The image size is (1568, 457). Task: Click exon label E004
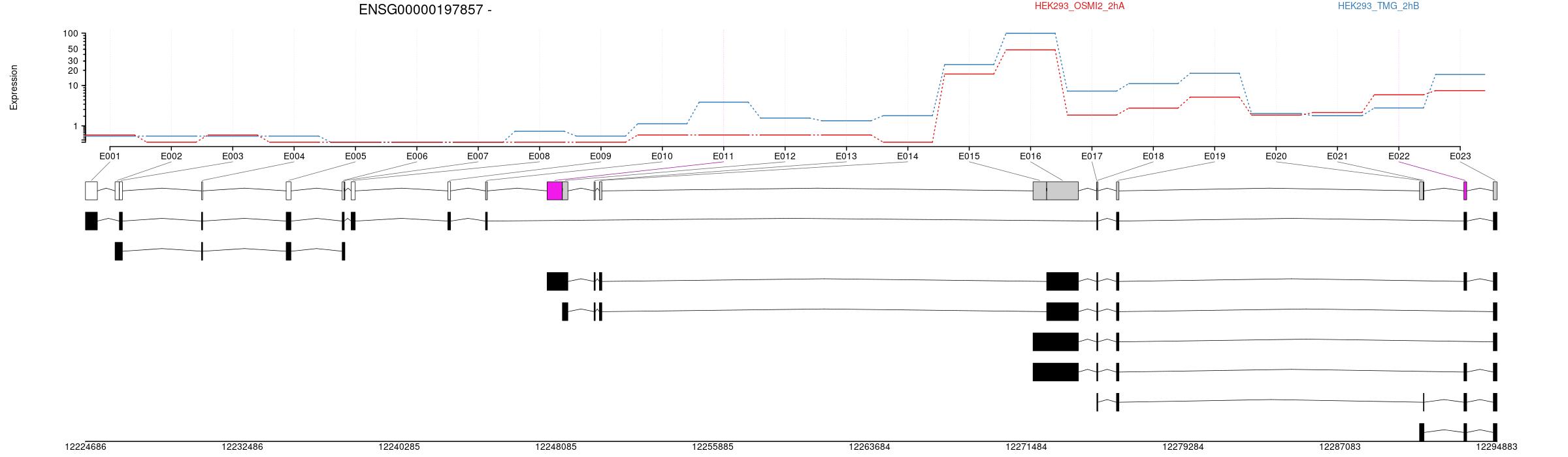[294, 156]
